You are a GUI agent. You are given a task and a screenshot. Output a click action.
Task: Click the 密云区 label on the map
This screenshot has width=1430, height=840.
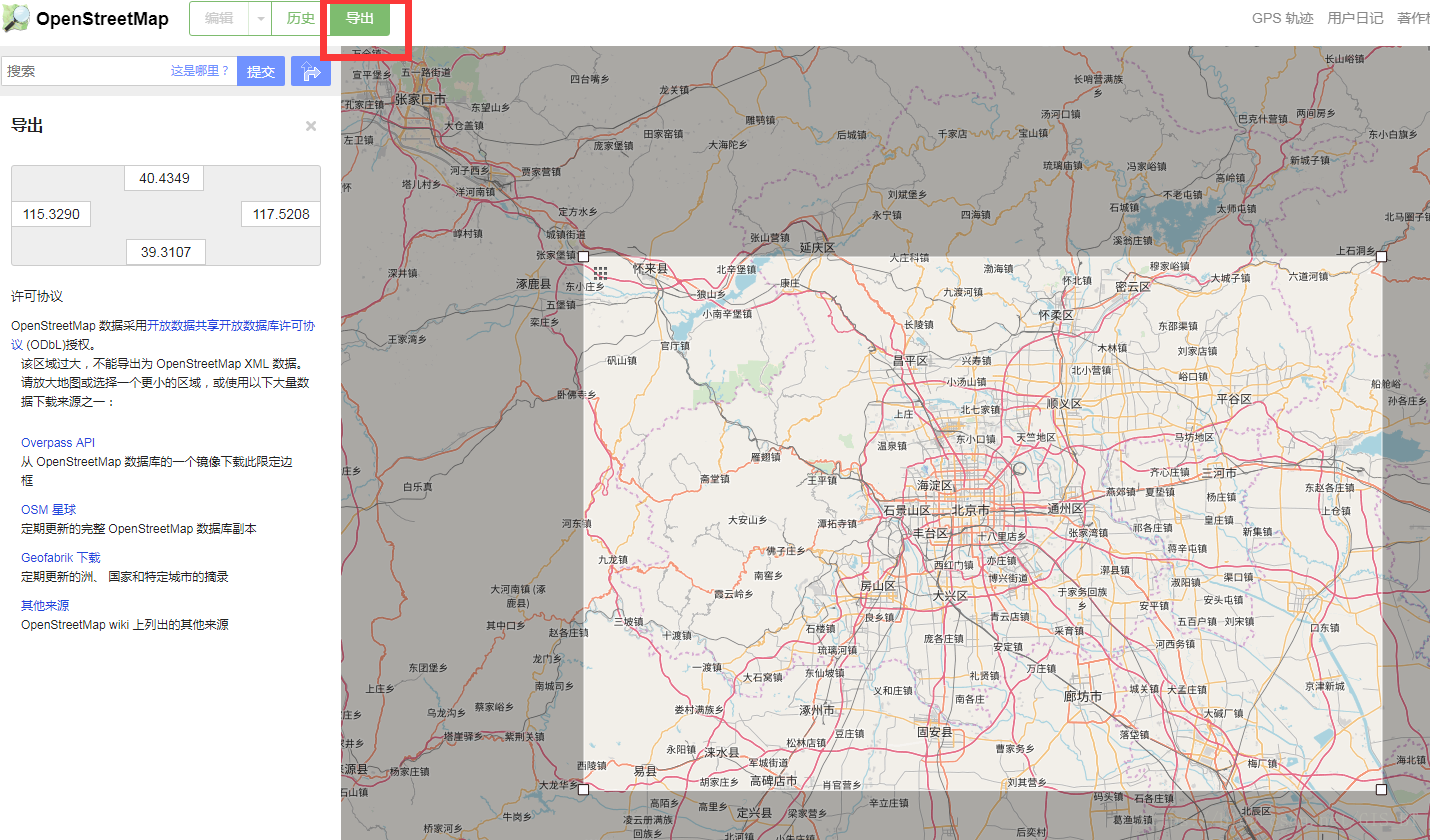pyautogui.click(x=1133, y=287)
